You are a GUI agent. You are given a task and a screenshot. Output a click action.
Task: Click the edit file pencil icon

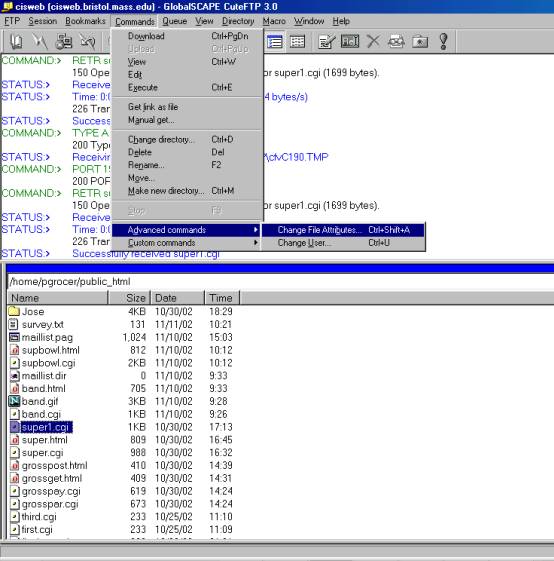click(x=326, y=42)
